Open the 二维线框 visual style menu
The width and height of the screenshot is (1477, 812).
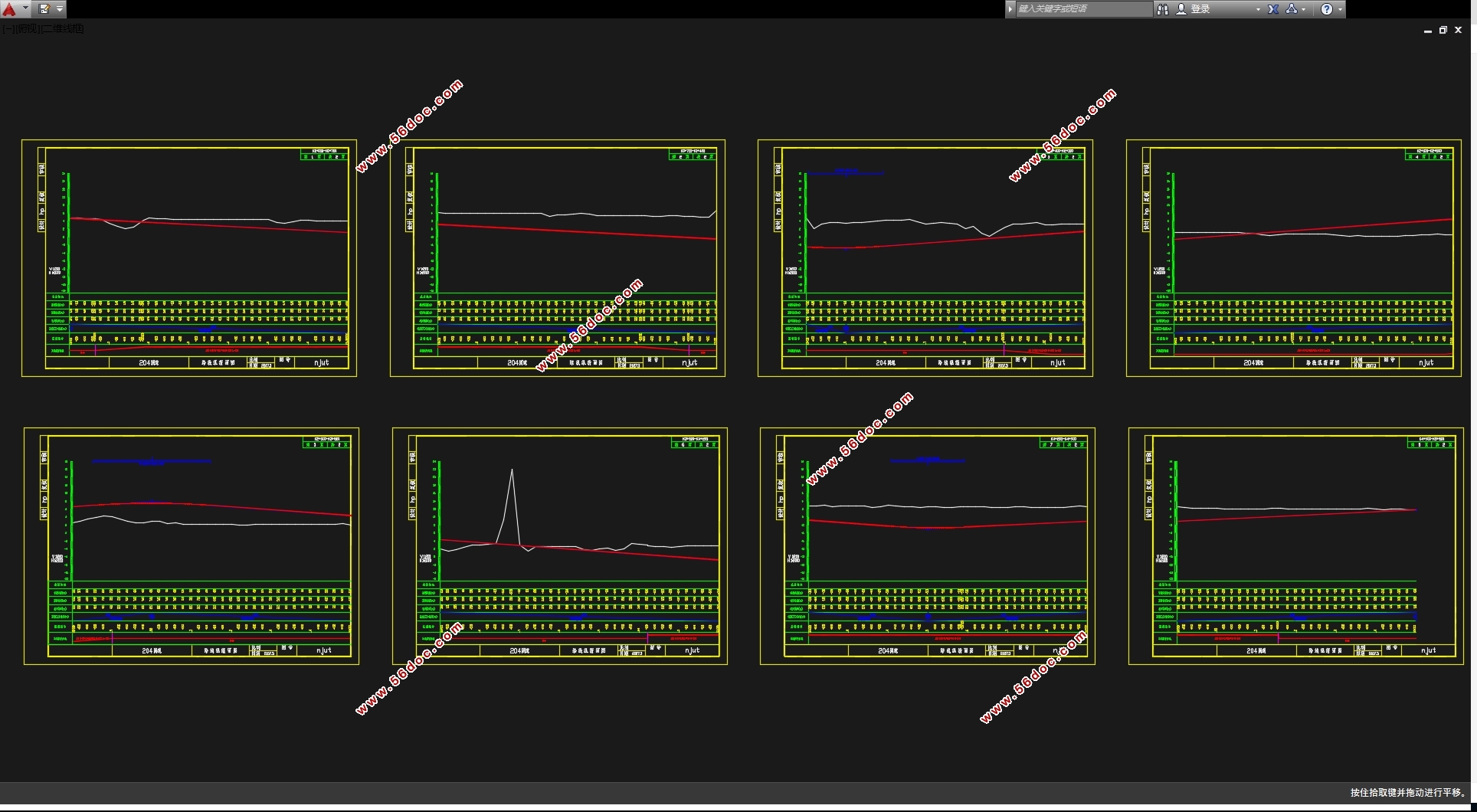[63, 29]
